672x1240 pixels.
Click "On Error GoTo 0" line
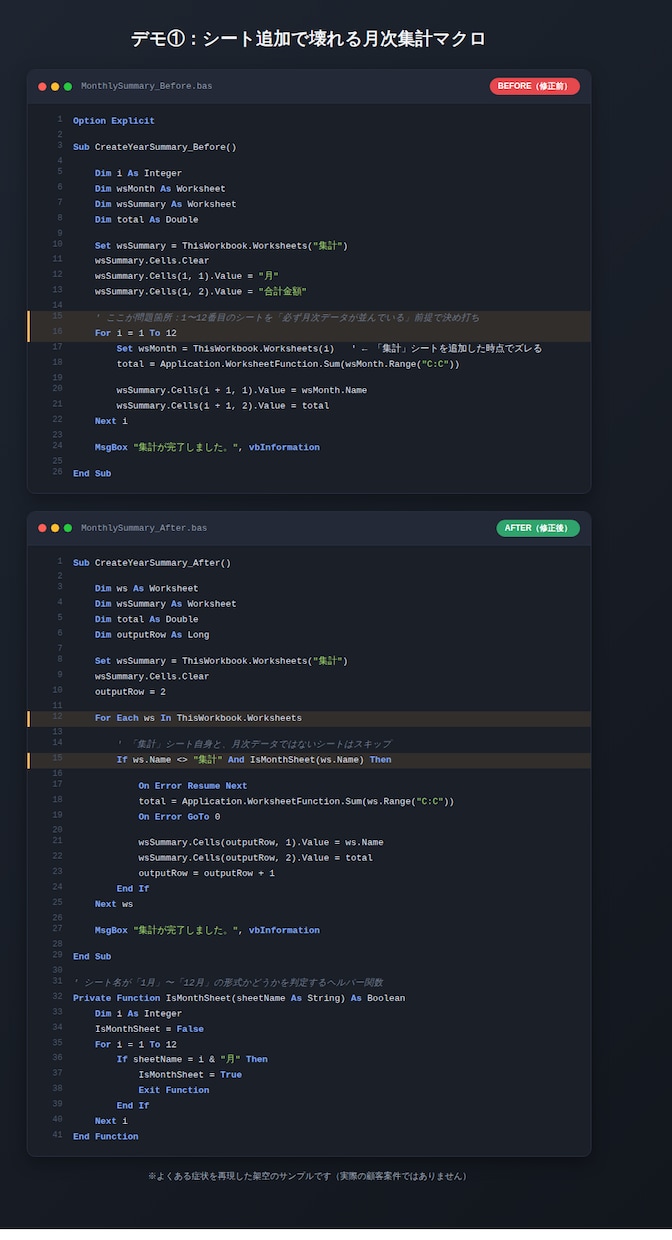(x=179, y=817)
